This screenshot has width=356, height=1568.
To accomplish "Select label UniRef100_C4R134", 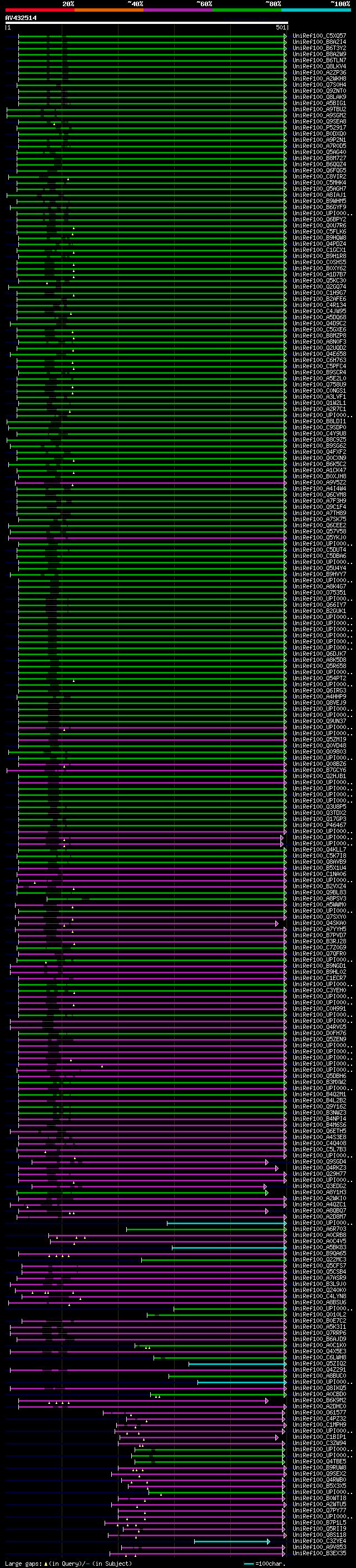I will (319, 305).
